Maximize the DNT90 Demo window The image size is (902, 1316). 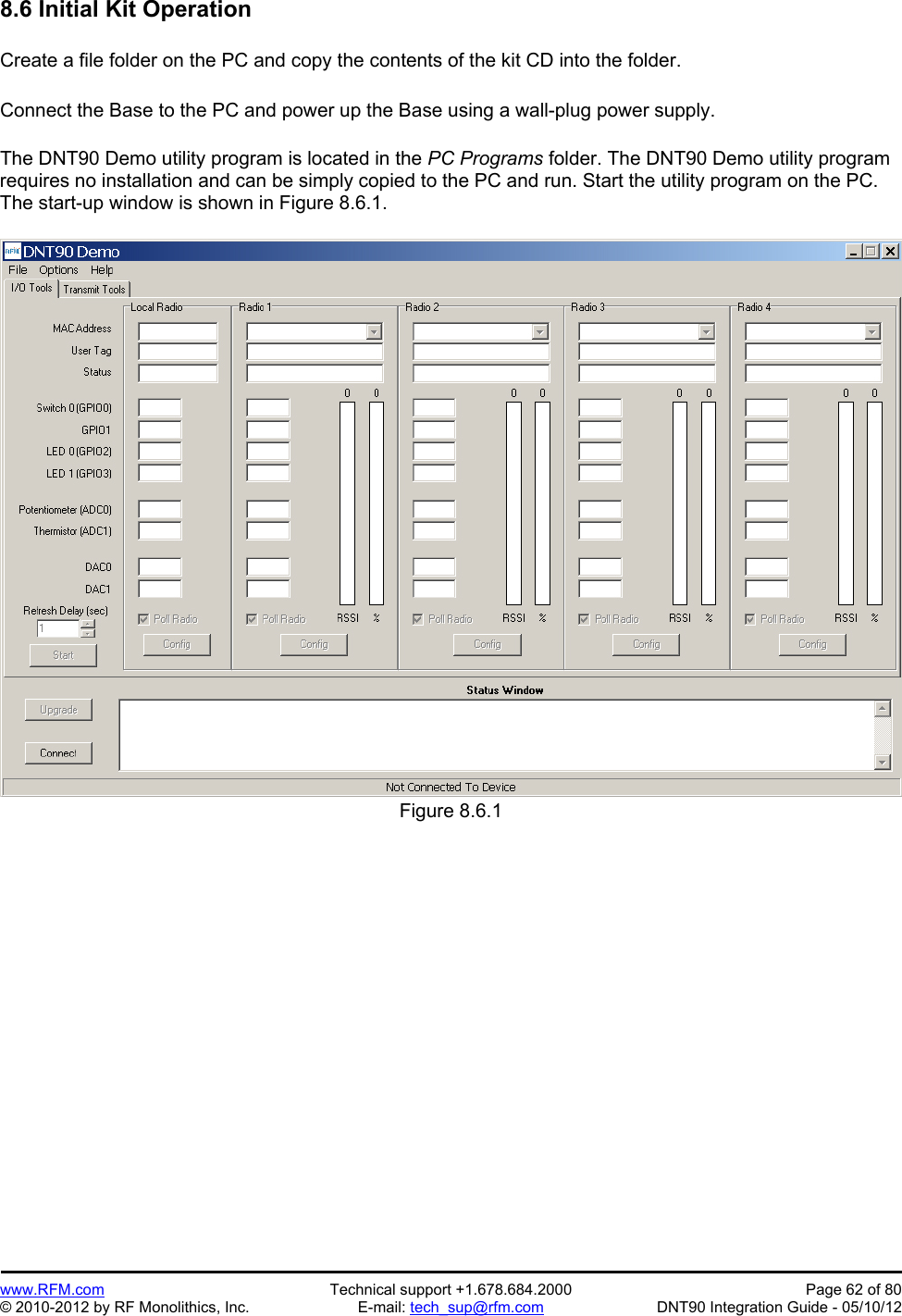pos(871,251)
